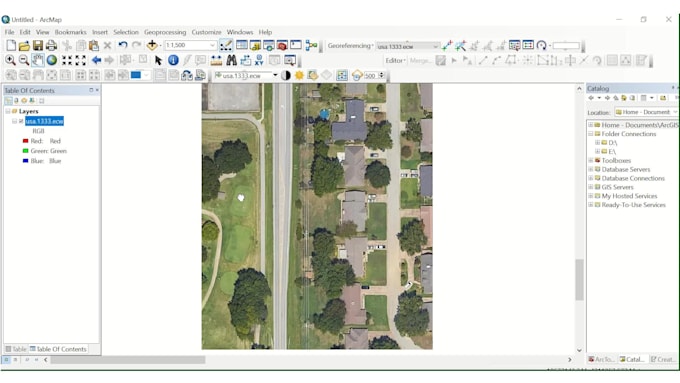The width and height of the screenshot is (680, 383).
Task: Click Fixed Zoom In arrows icon
Action: point(67,60)
